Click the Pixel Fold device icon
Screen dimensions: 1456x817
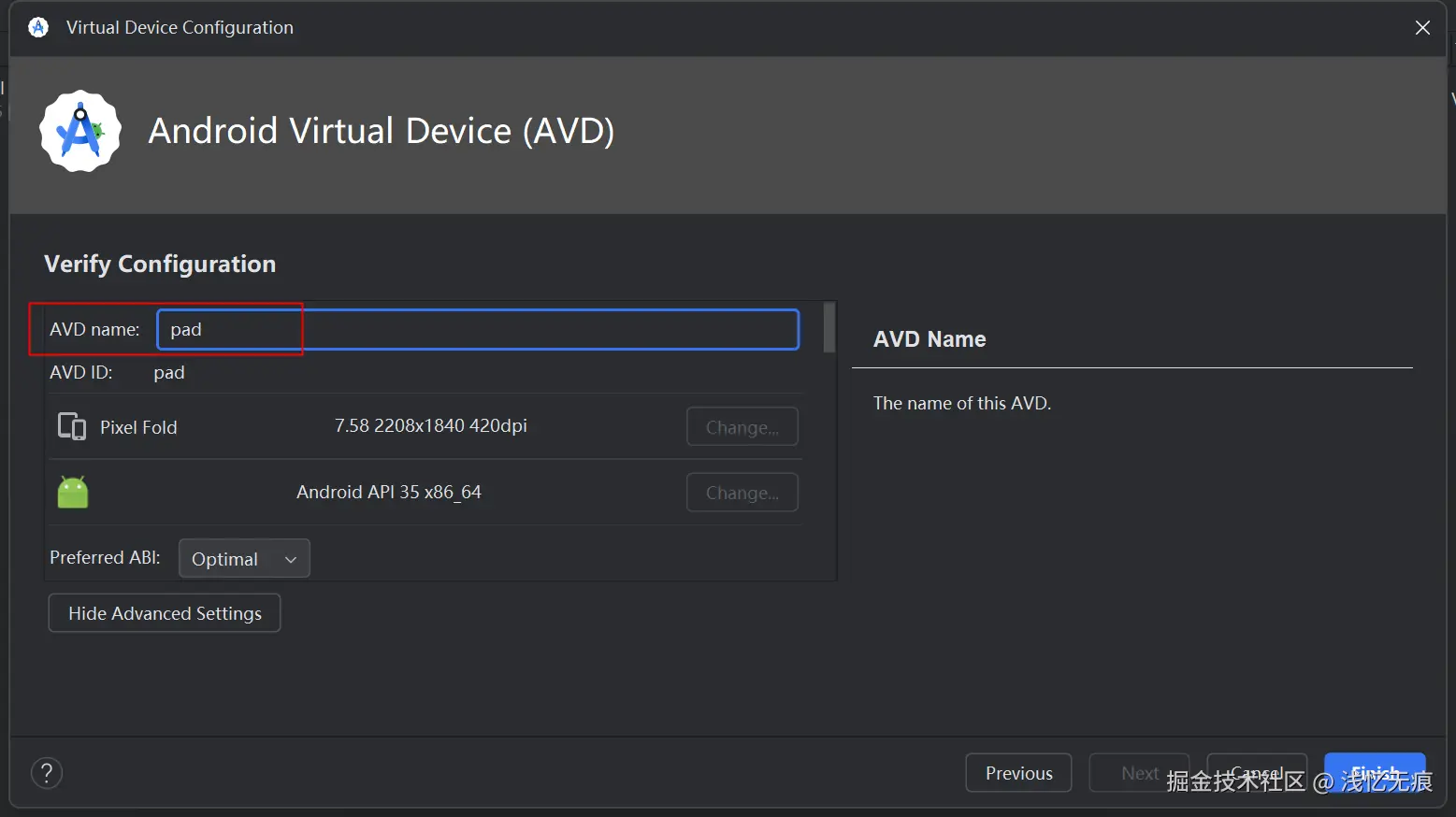click(x=72, y=426)
